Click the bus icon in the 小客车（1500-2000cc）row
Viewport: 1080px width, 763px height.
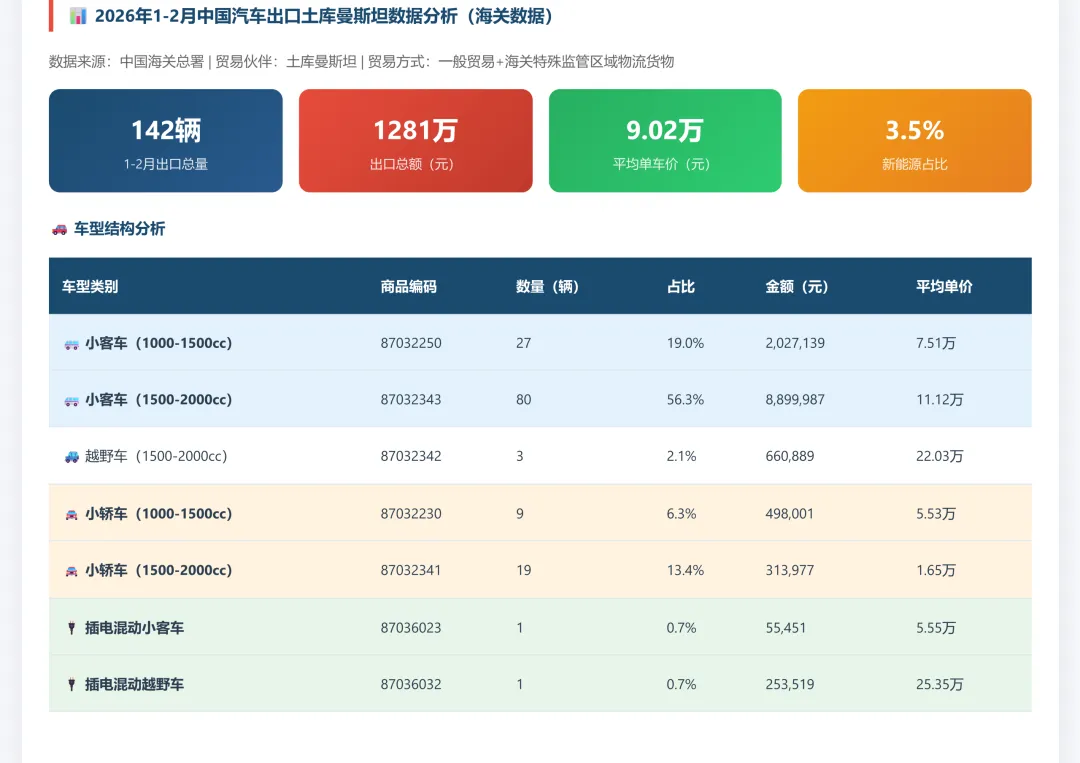point(70,399)
